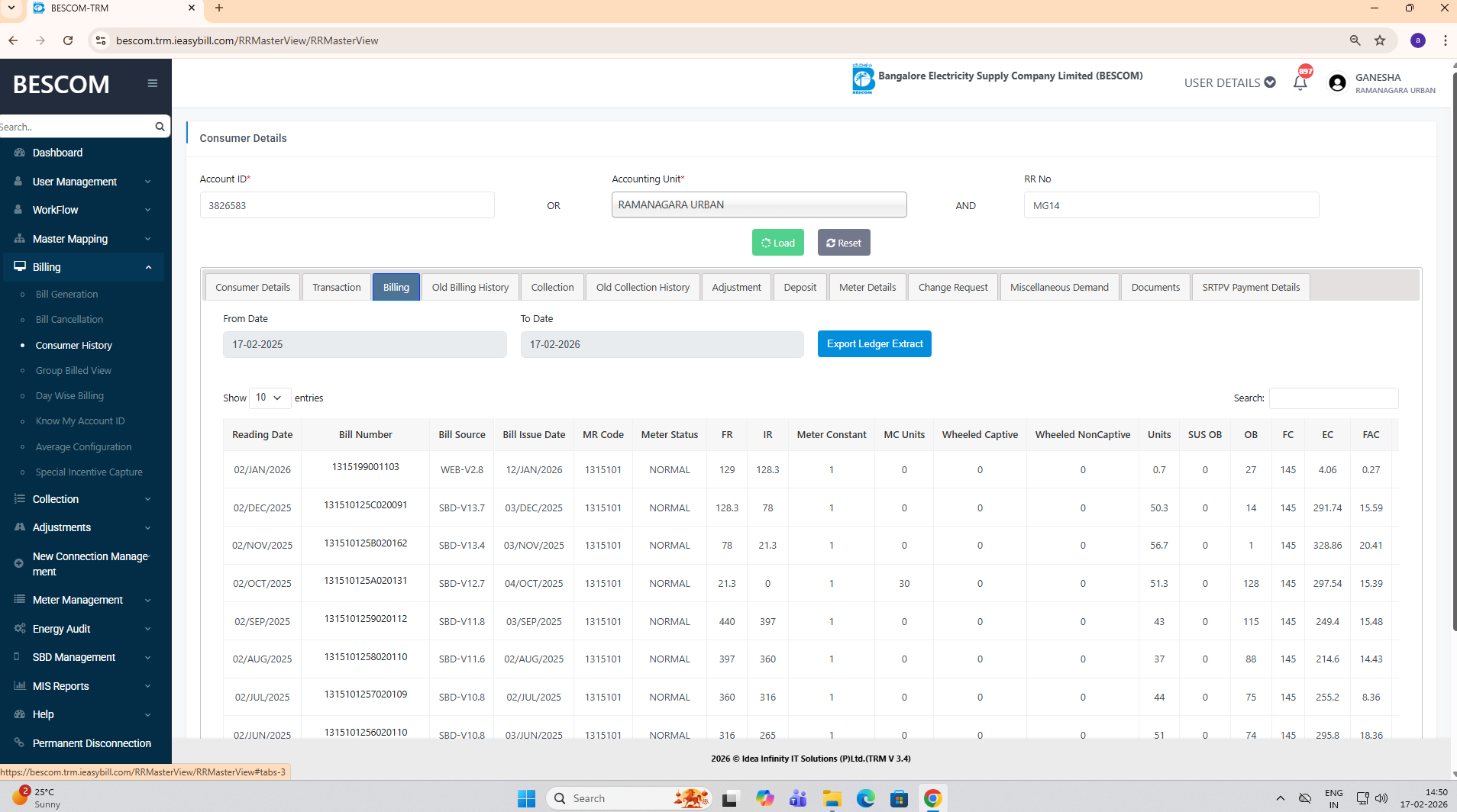Click the Windows Start button
Screen dimensions: 1457x812
526,798
